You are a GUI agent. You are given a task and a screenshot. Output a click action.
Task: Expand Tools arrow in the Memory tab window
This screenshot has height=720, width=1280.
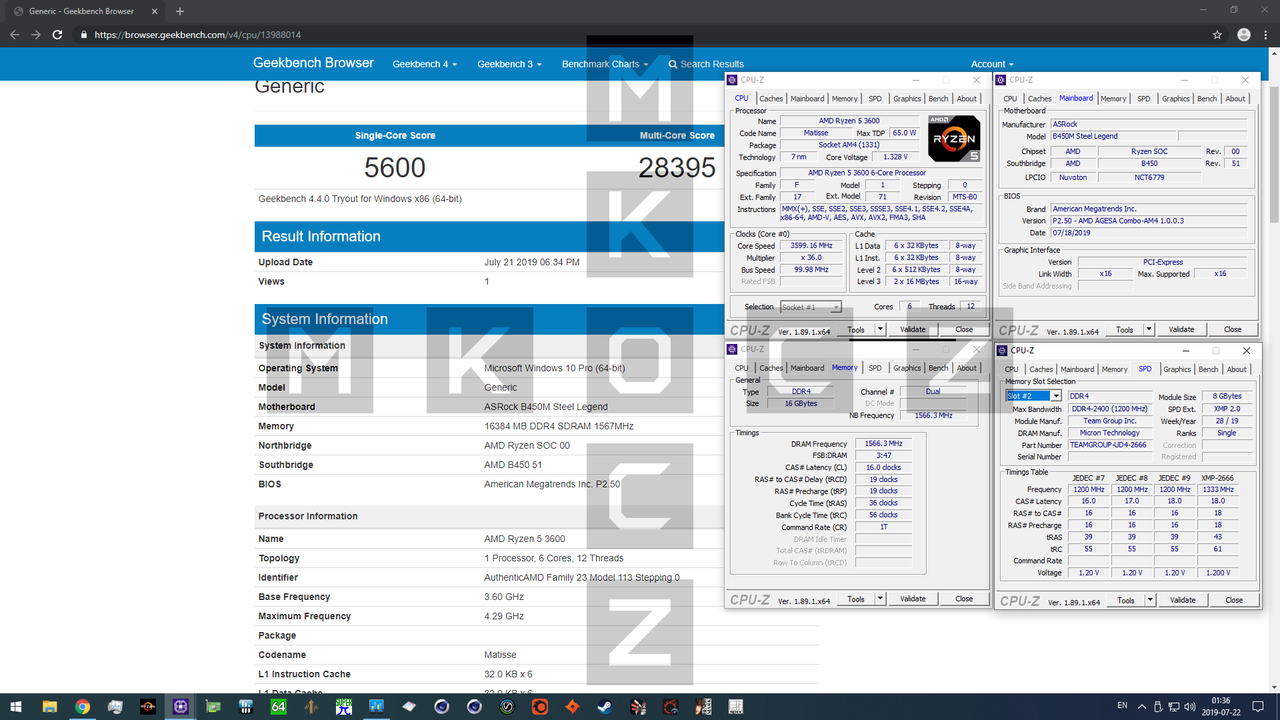880,599
